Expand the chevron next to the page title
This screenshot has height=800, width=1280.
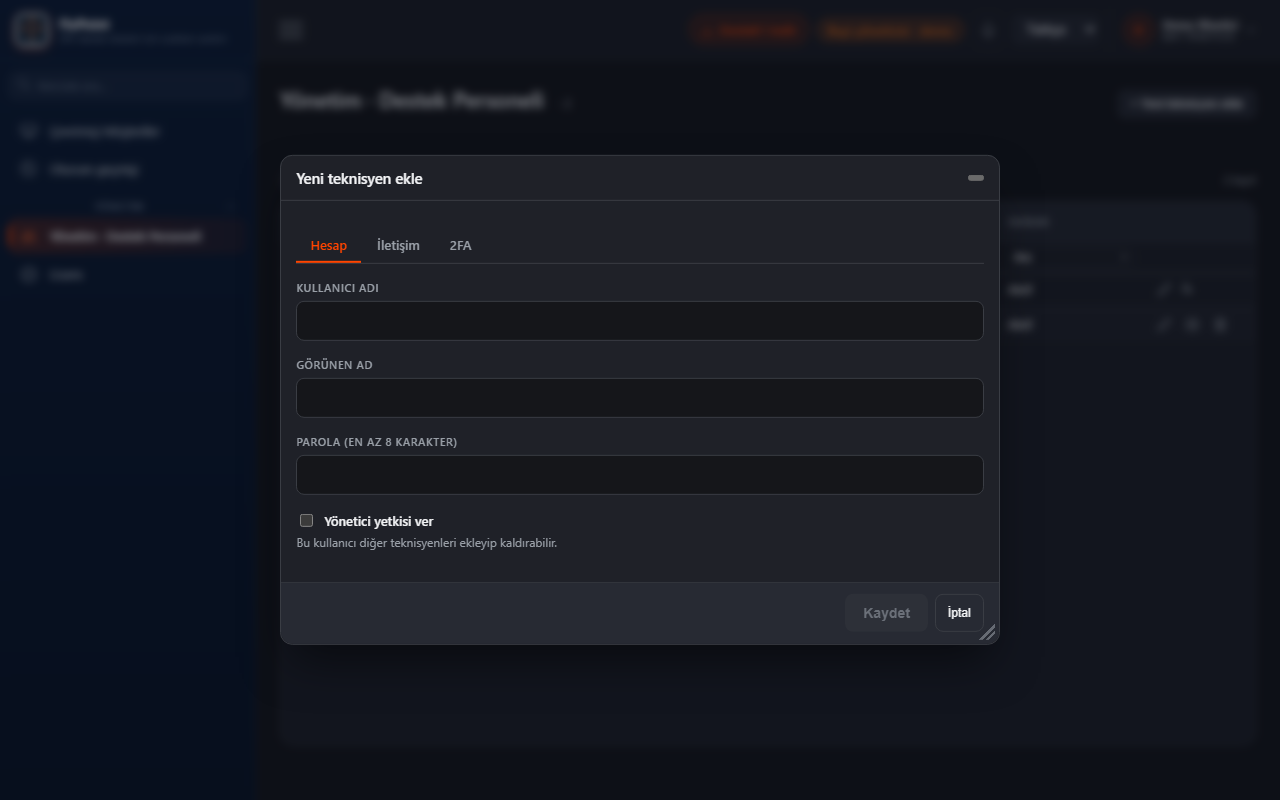tap(567, 102)
